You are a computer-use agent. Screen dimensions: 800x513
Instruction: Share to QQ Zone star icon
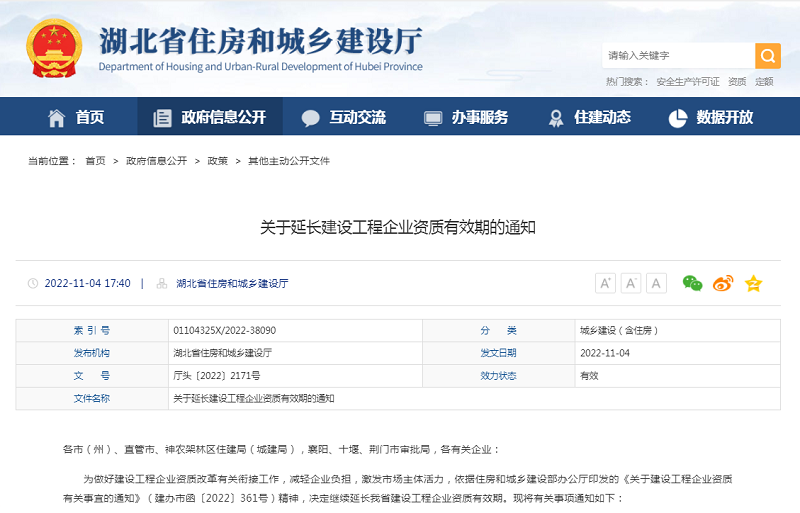pos(754,283)
